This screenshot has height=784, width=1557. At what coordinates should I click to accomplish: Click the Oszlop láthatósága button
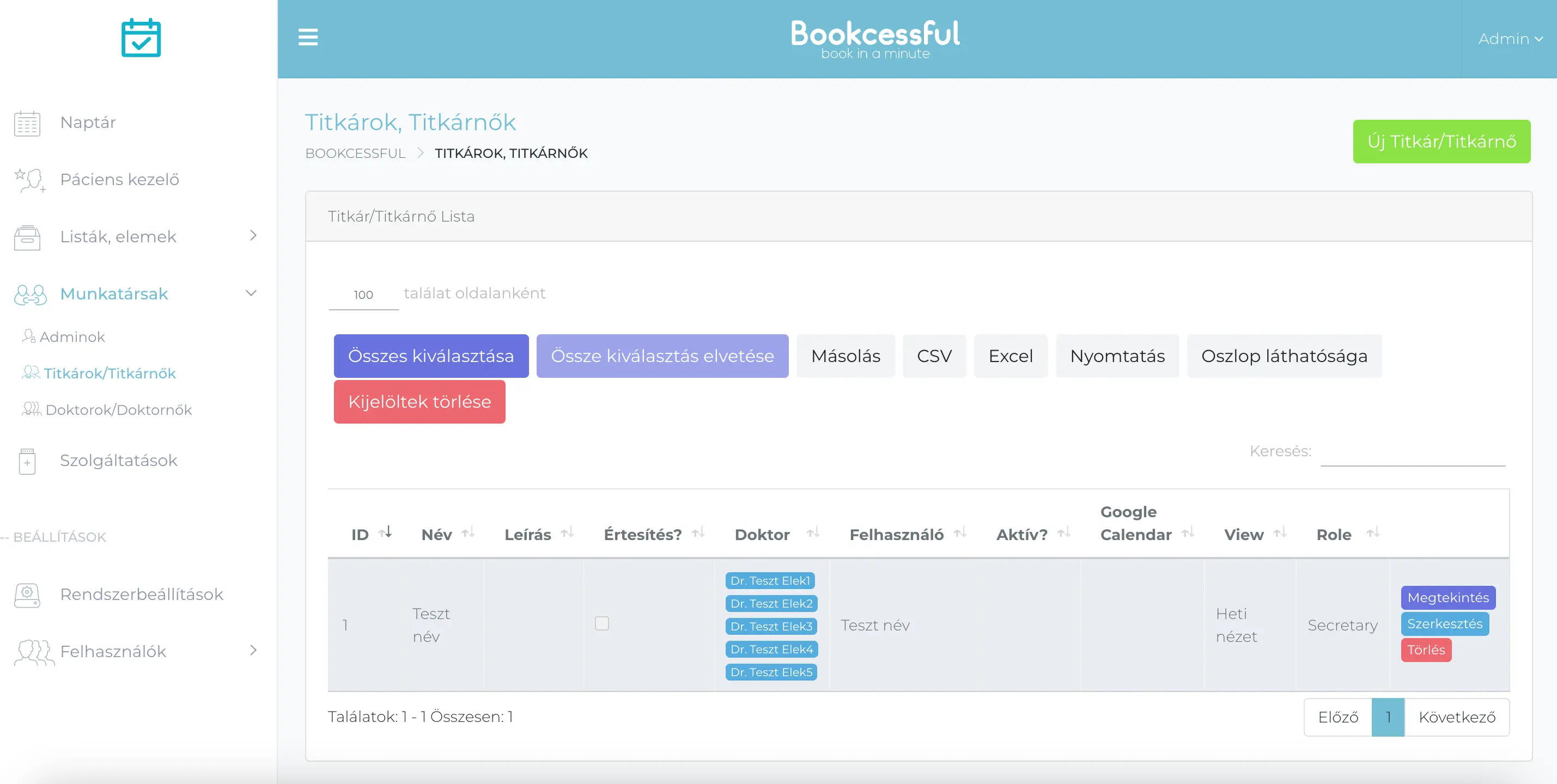point(1284,357)
